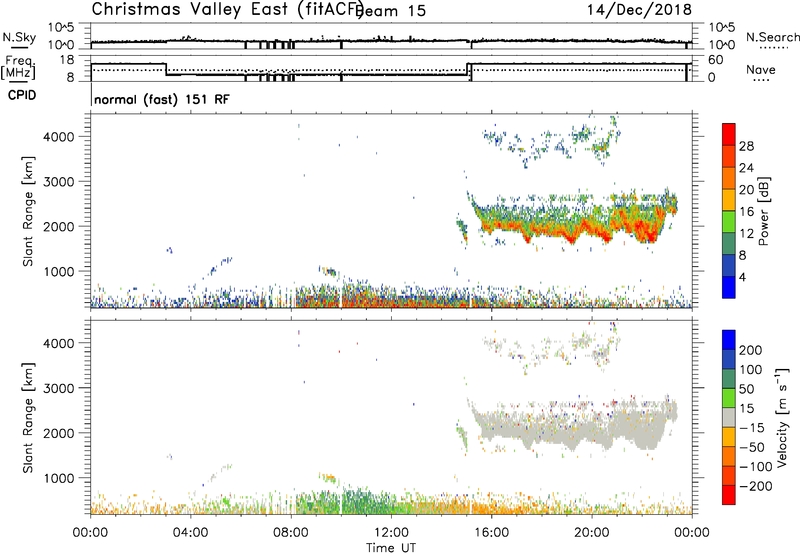Screen dimensions: 800x554
Task: Click the red bottom segment of the Velocity color bar
Action: coord(729,495)
